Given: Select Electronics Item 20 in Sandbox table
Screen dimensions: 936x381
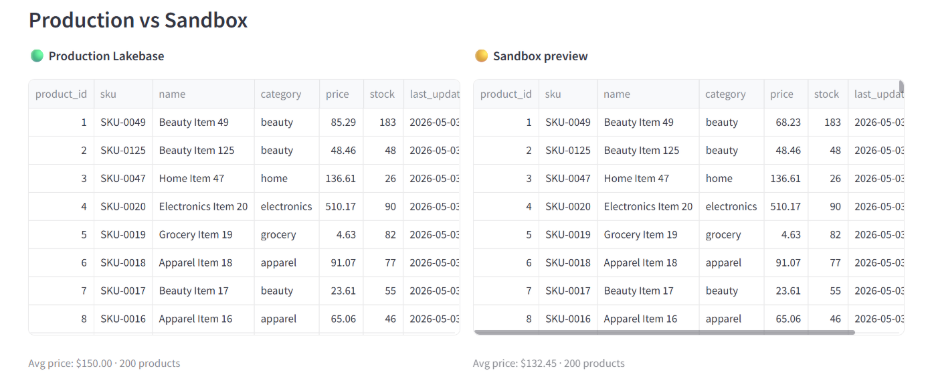Looking at the screenshot, I should coord(648,207).
